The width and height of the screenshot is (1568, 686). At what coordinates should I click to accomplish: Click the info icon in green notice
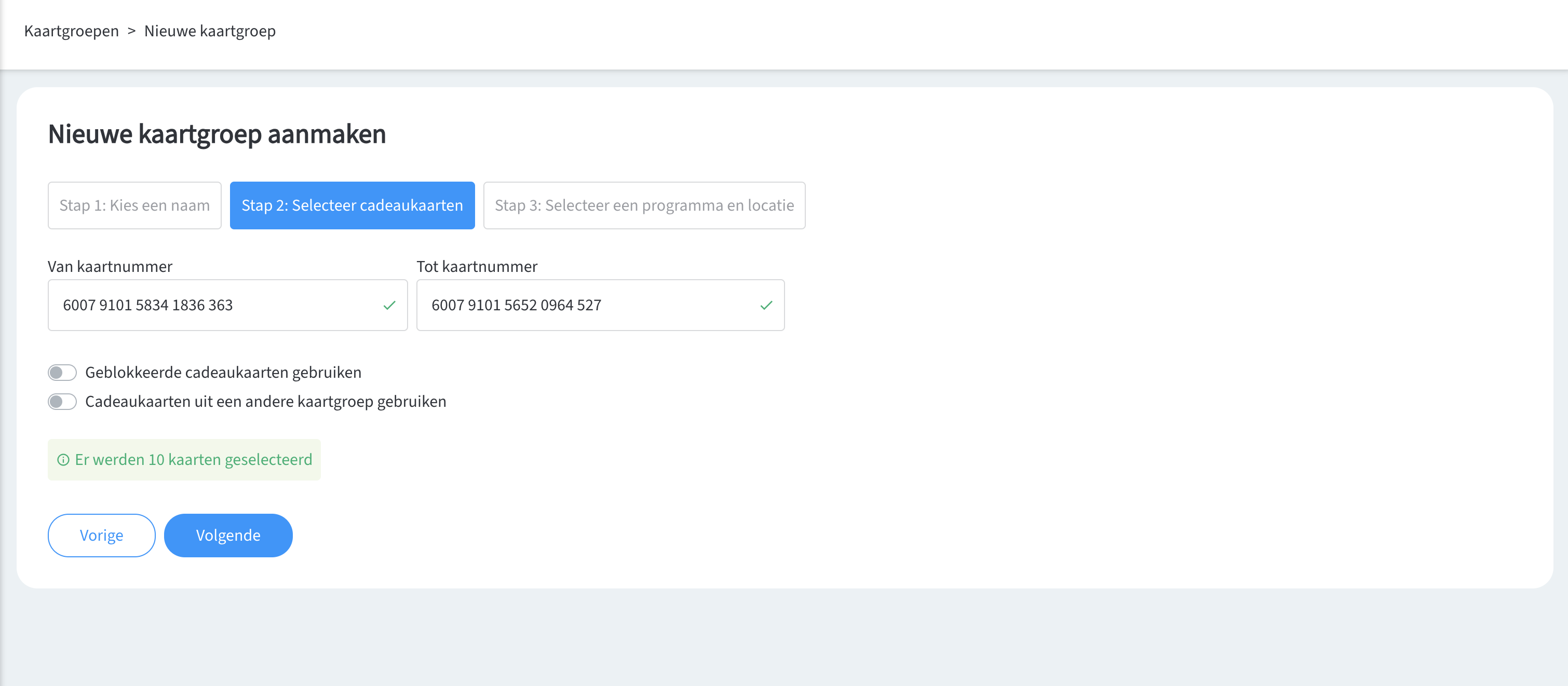click(63, 460)
